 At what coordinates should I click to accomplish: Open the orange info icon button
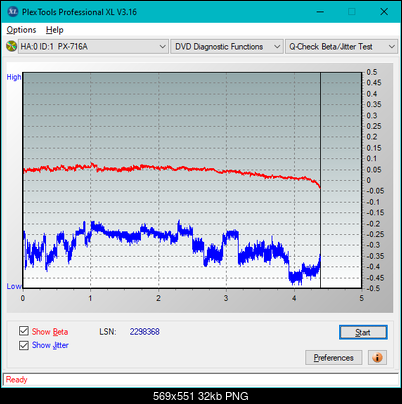(377, 358)
